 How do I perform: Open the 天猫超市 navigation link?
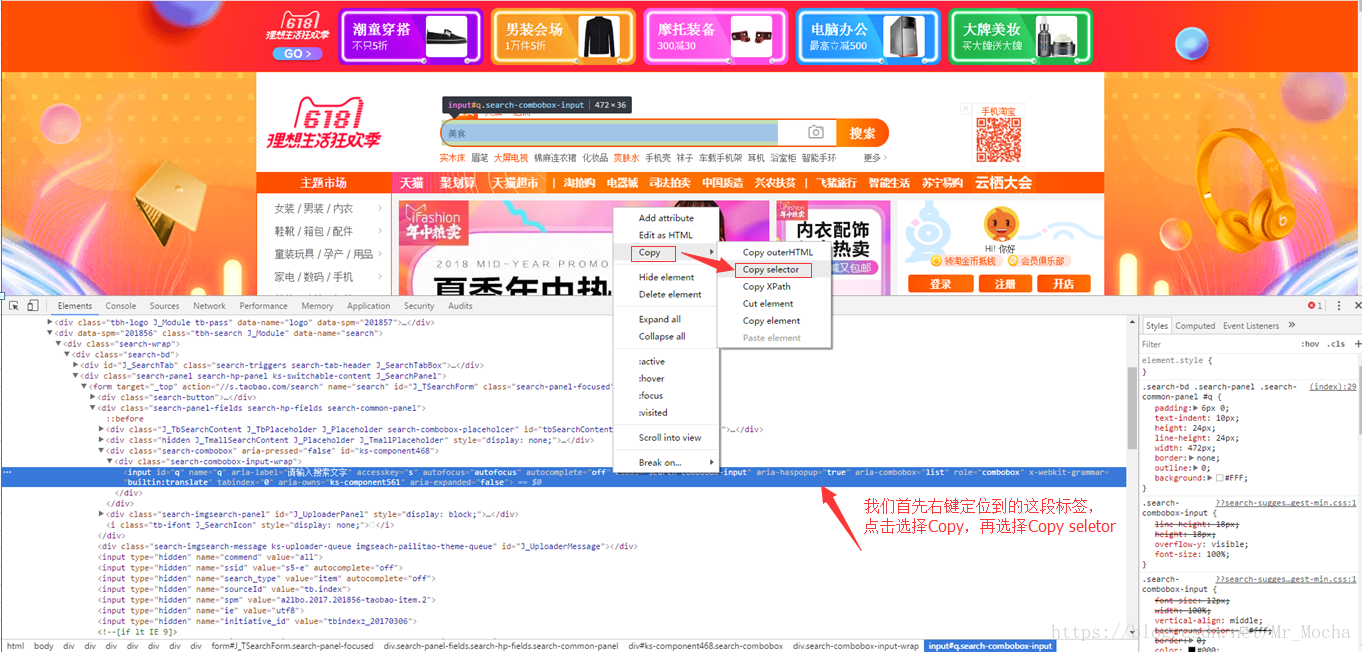pos(514,183)
